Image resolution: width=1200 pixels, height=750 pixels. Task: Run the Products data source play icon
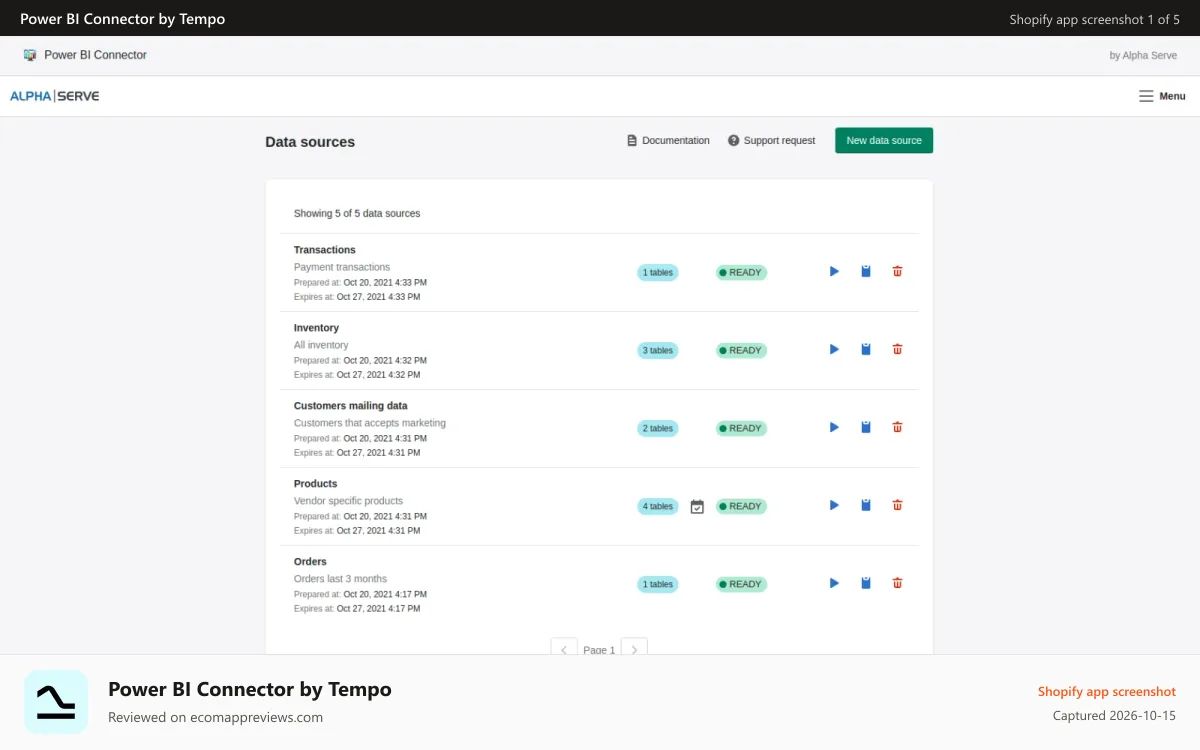pos(834,505)
